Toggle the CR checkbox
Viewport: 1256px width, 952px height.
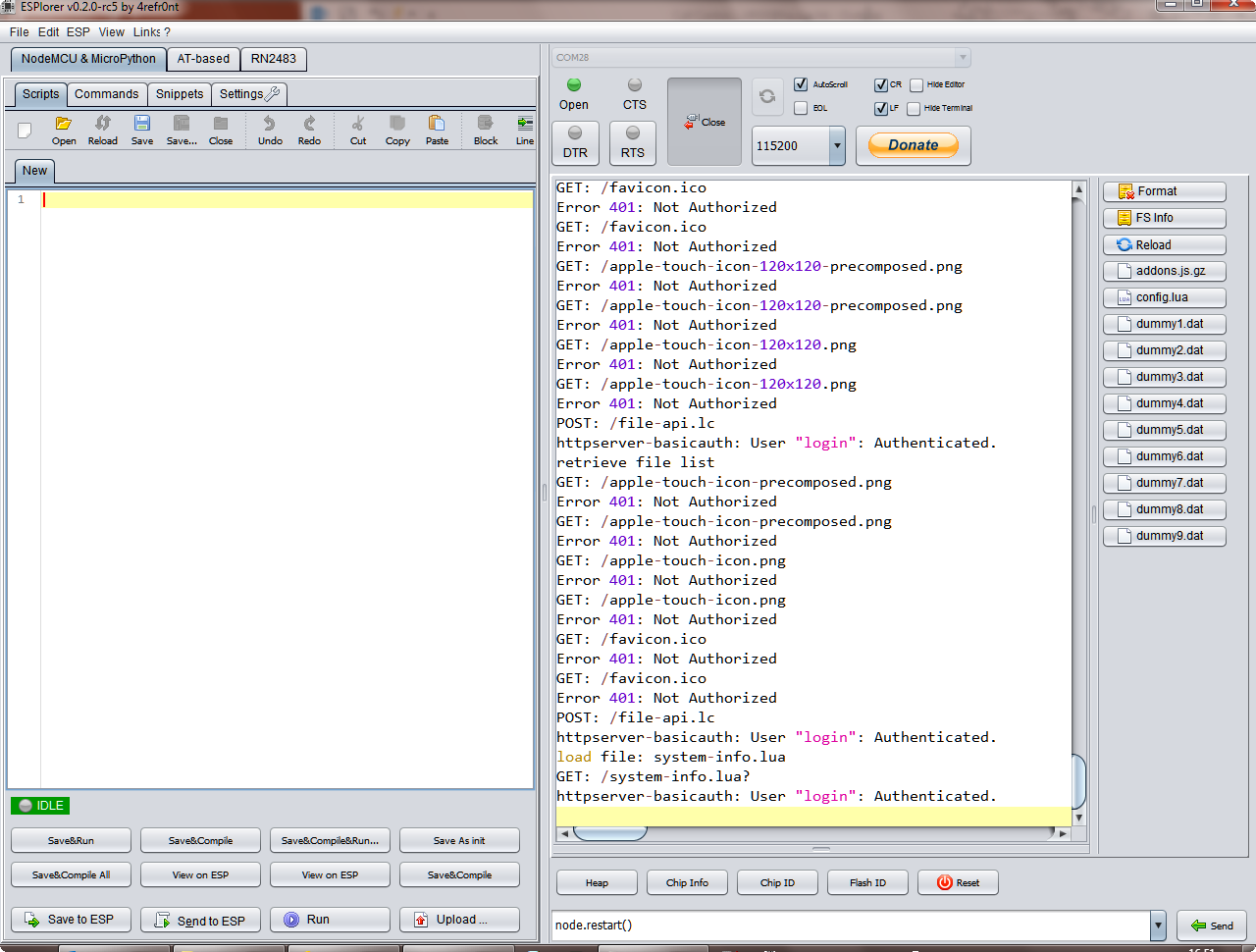click(881, 84)
